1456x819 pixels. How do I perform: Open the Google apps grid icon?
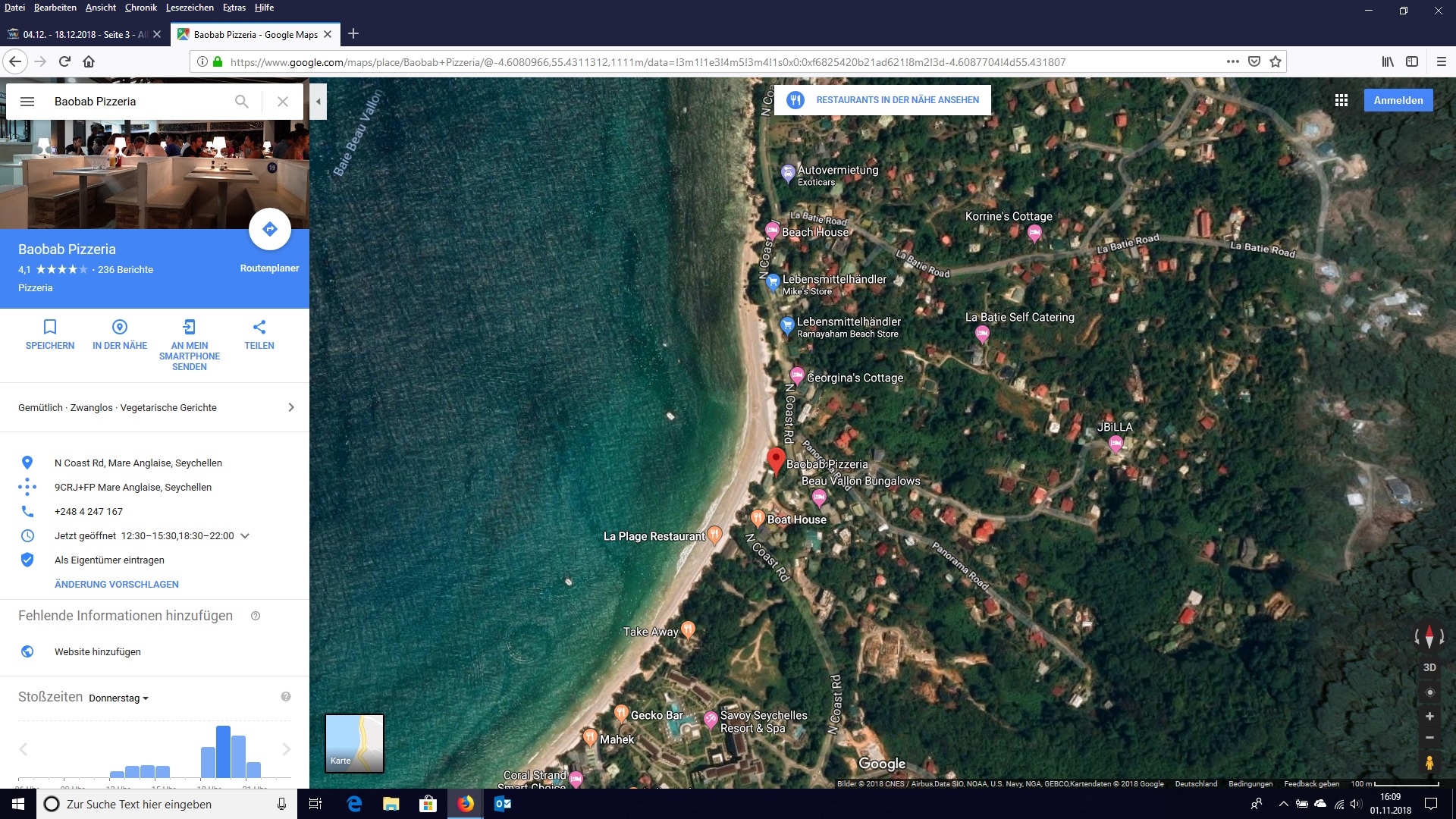pyautogui.click(x=1341, y=100)
